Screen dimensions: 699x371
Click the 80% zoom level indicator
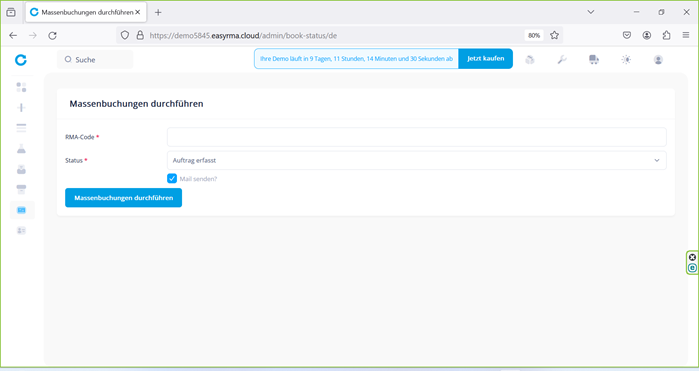(534, 35)
